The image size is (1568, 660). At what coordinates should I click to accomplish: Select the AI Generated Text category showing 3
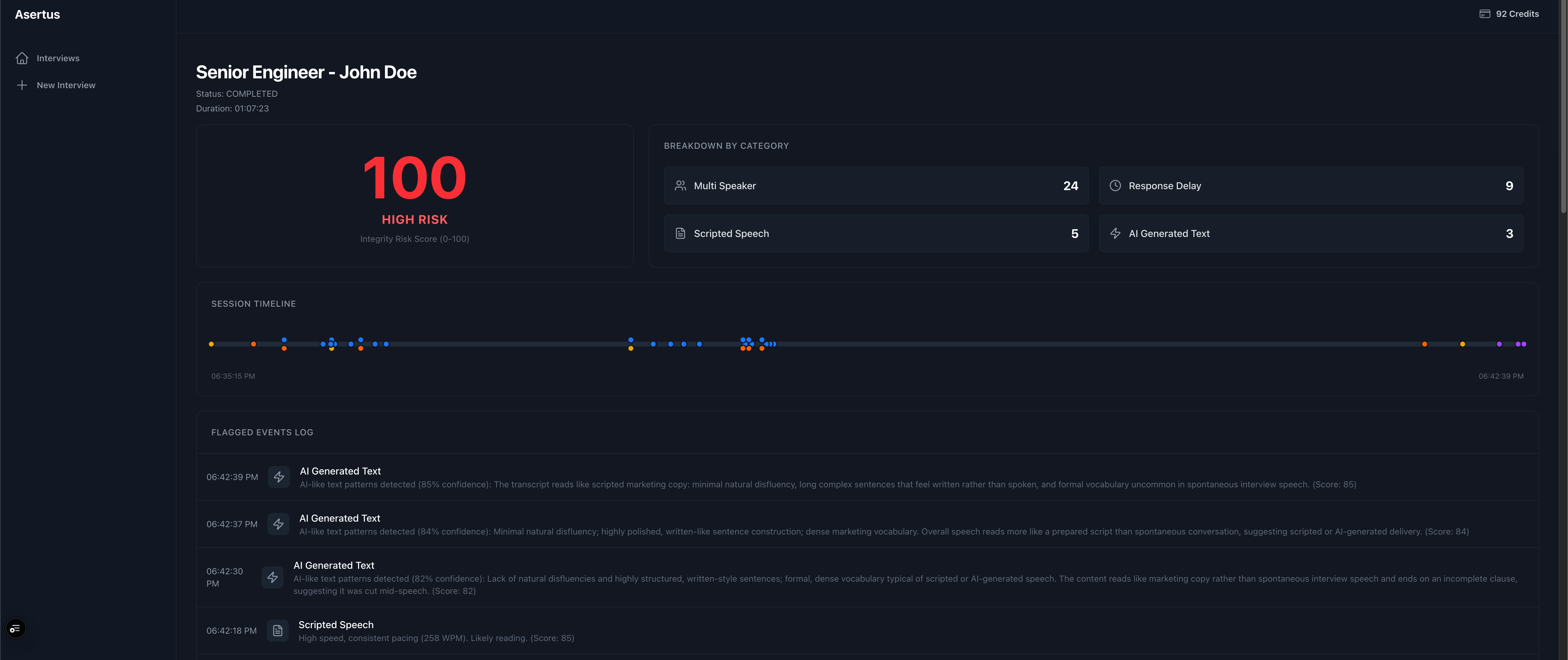(1310, 233)
